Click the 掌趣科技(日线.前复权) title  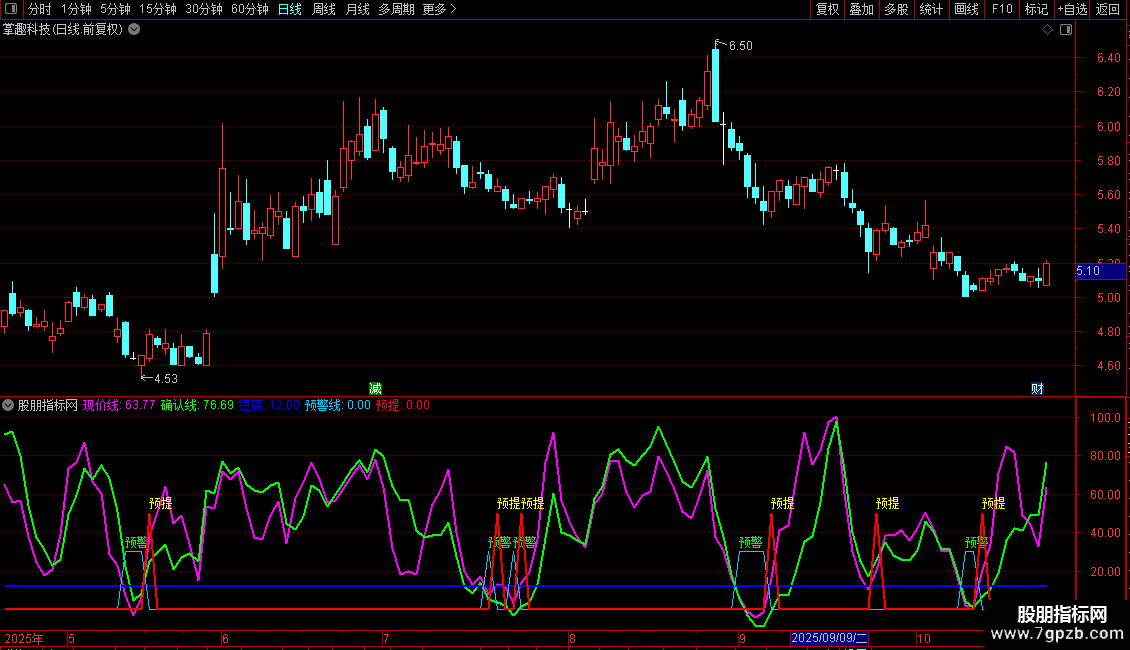point(63,30)
